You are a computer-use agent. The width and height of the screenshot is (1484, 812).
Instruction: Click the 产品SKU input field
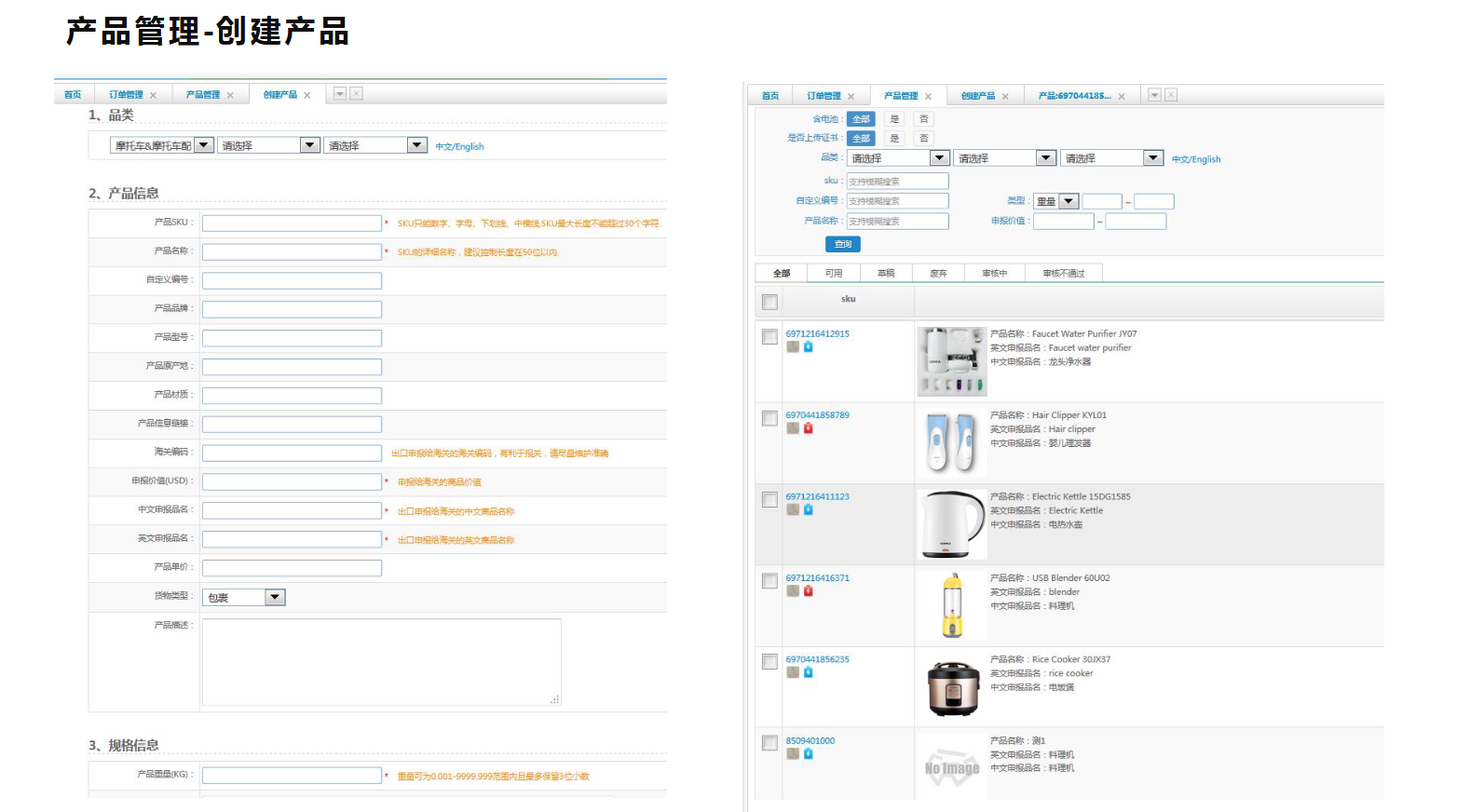tap(292, 223)
